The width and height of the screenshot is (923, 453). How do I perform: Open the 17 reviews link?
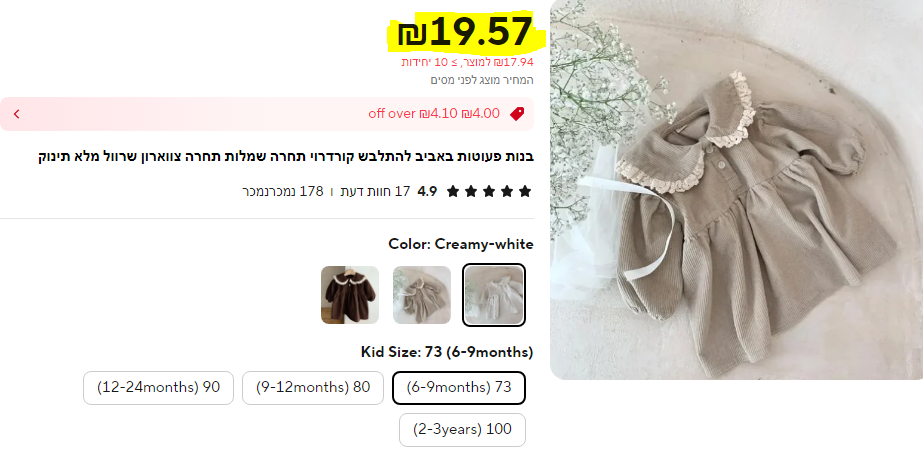pyautogui.click(x=375, y=191)
